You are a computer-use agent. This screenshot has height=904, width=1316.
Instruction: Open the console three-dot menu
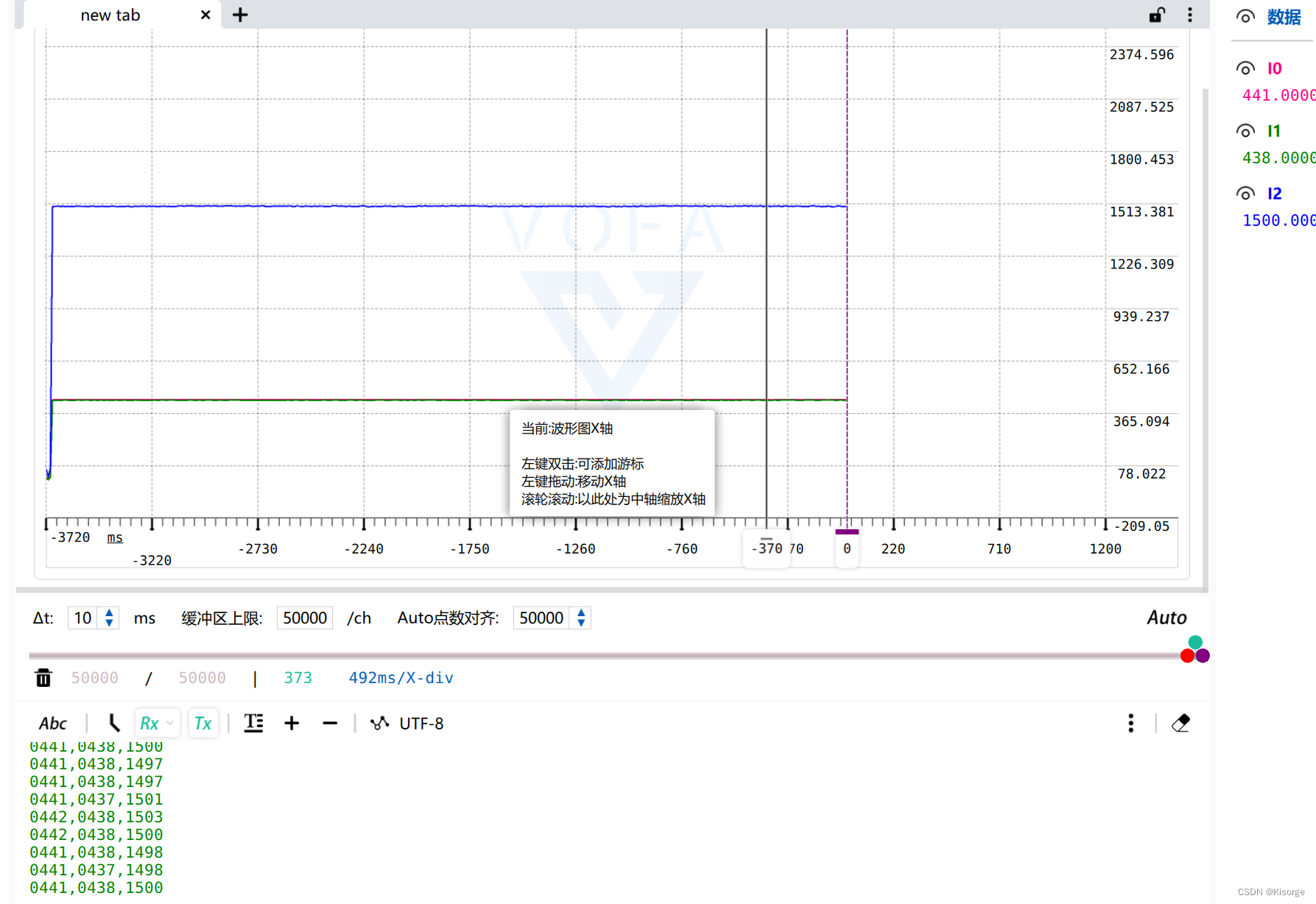1131,724
